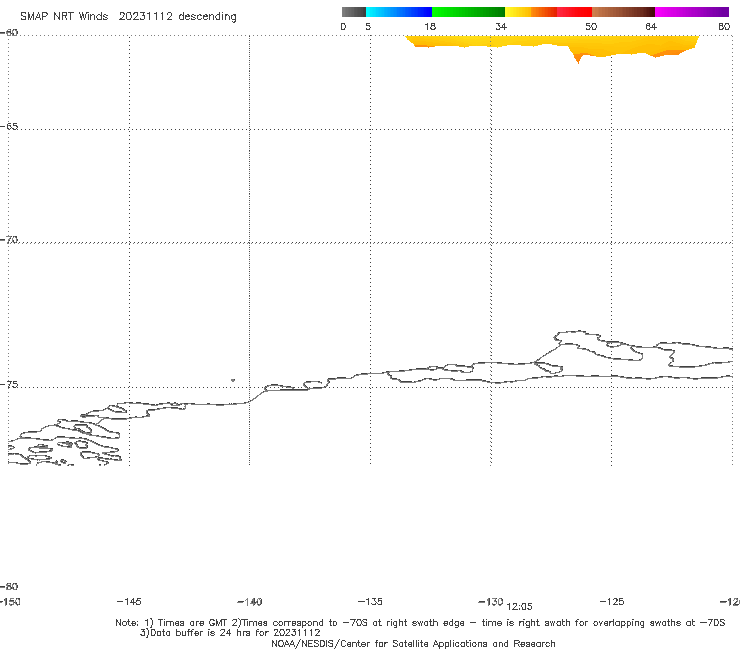Click the blue 5–18 color bar segment
Viewport: 740px width, 650px height.
click(x=399, y=12)
